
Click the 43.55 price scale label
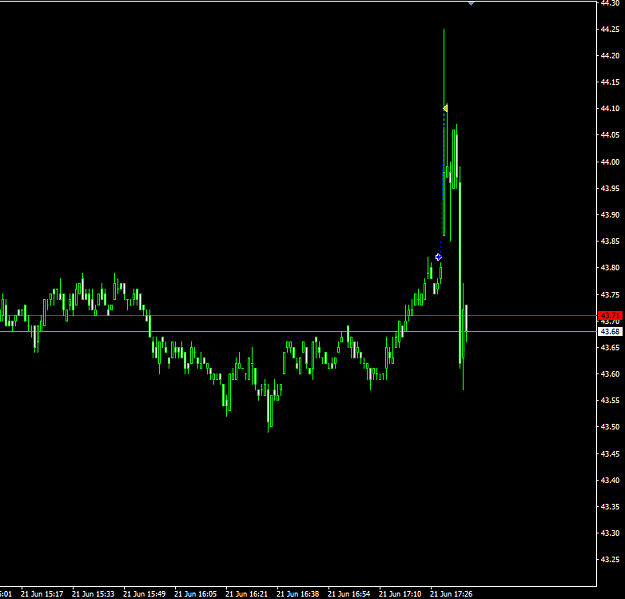click(610, 401)
